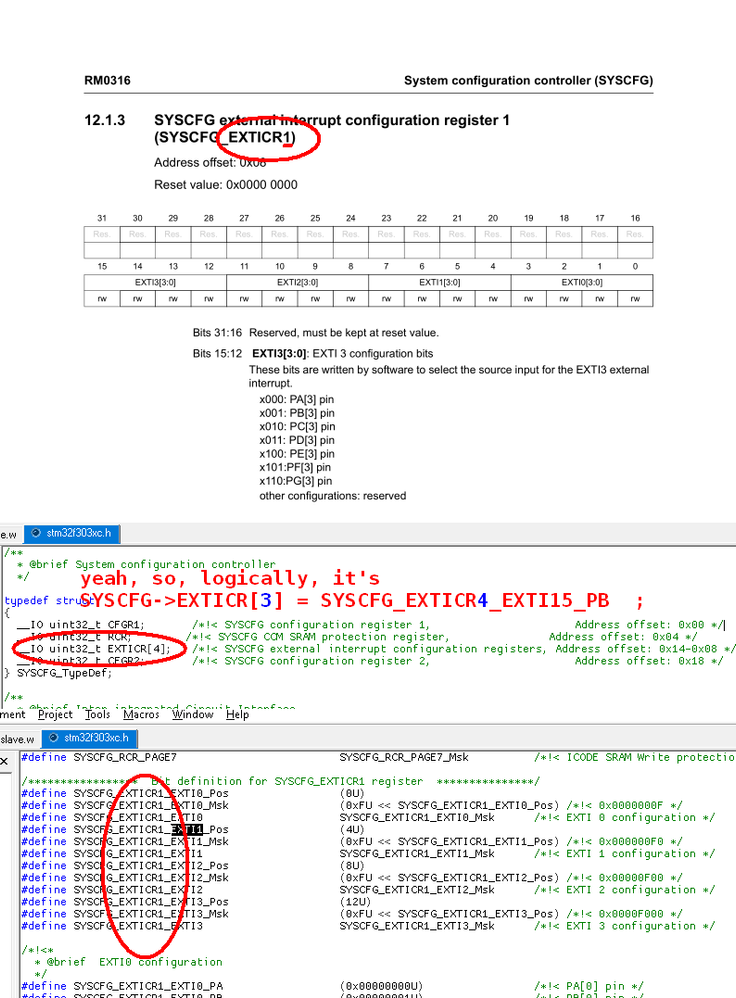Click the file icon on the lower stm32f303xc.h tab

tap(53, 738)
